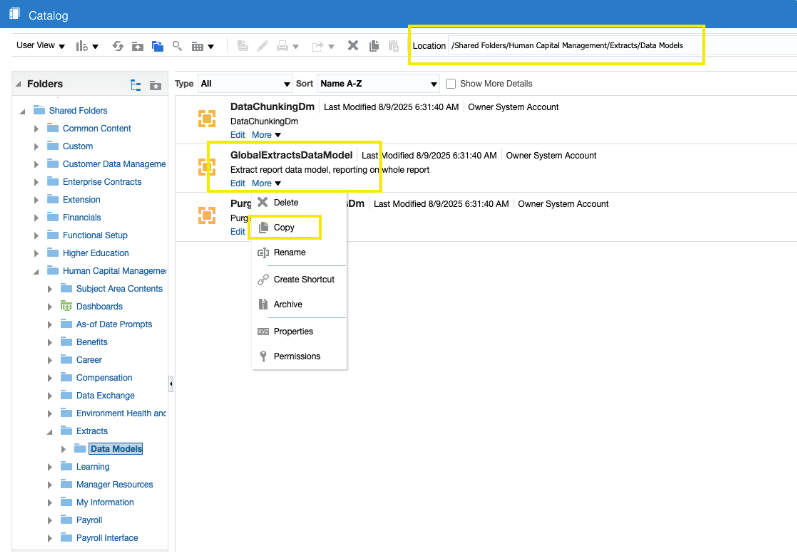Screen dimensions: 797x552
Task: Select the As-of Date Prompts folder
Action: pos(114,324)
